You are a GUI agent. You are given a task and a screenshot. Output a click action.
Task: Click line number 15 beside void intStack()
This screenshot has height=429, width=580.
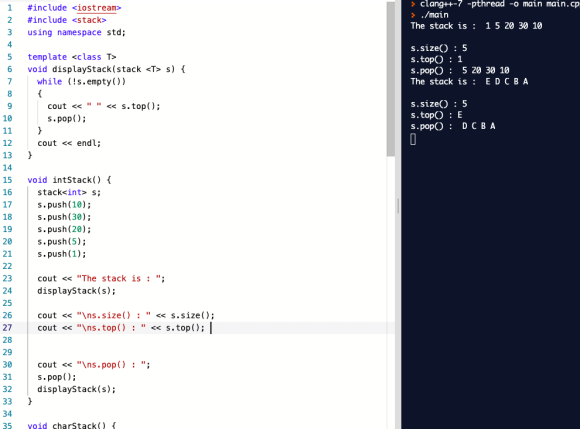(7, 180)
